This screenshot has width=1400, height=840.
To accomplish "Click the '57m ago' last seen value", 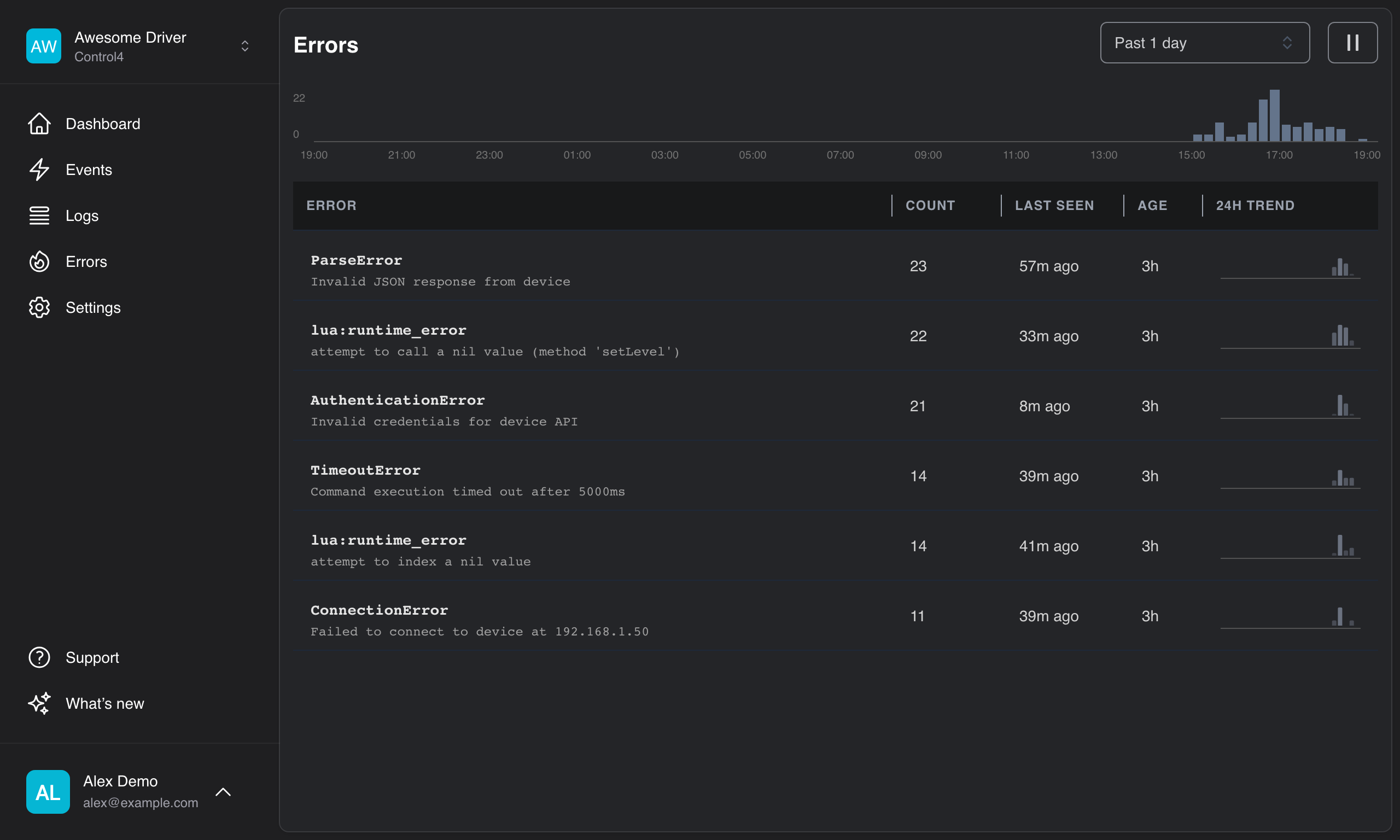I will pyautogui.click(x=1048, y=266).
